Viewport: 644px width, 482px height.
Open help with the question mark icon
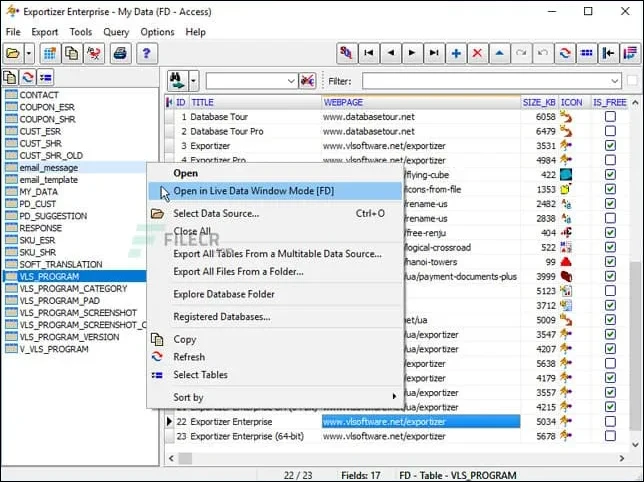147,53
